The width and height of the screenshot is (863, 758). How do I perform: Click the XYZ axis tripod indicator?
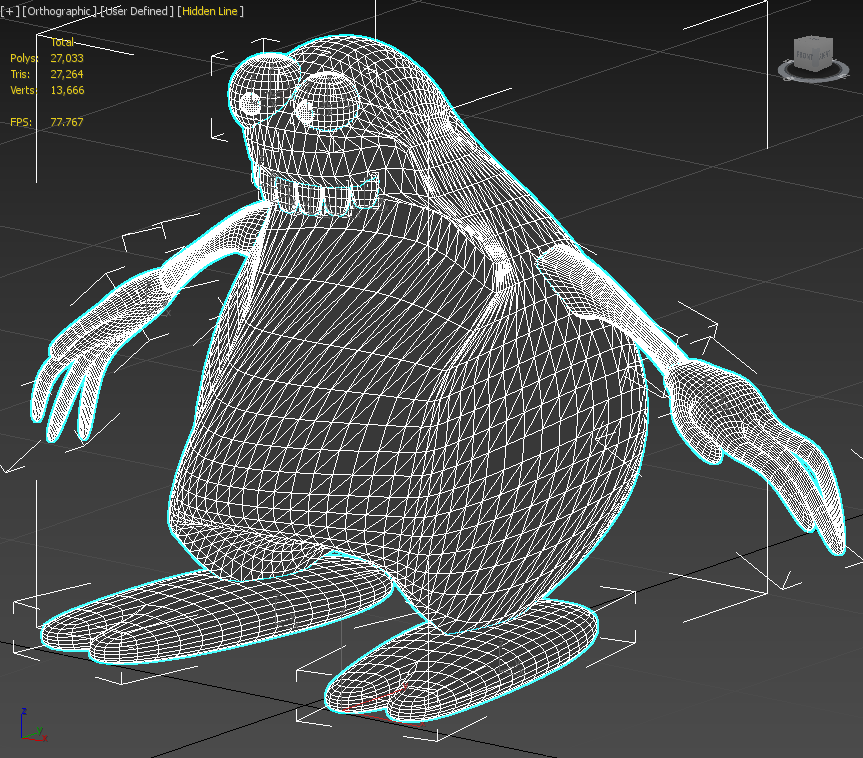(x=33, y=726)
